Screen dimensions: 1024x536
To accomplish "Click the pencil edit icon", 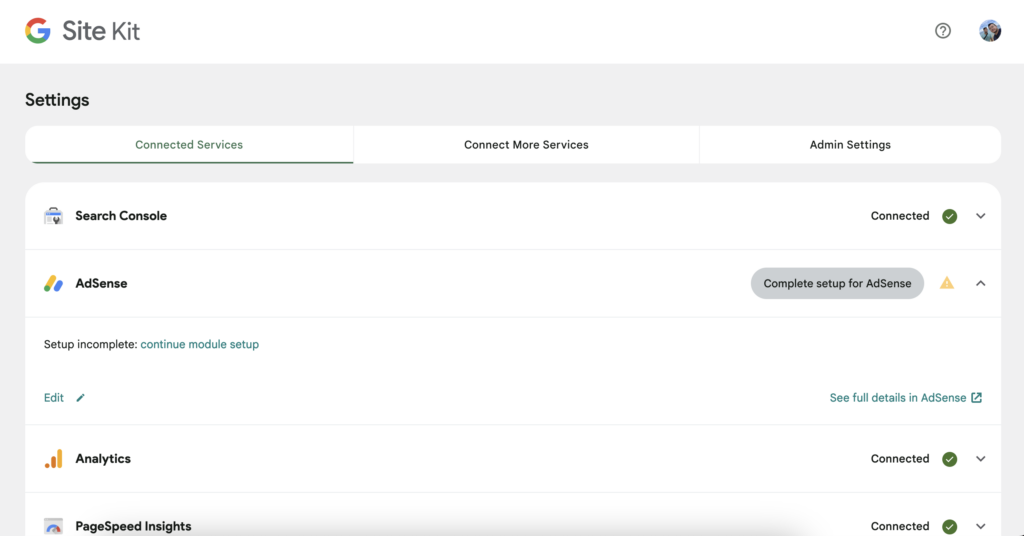I will (x=81, y=398).
